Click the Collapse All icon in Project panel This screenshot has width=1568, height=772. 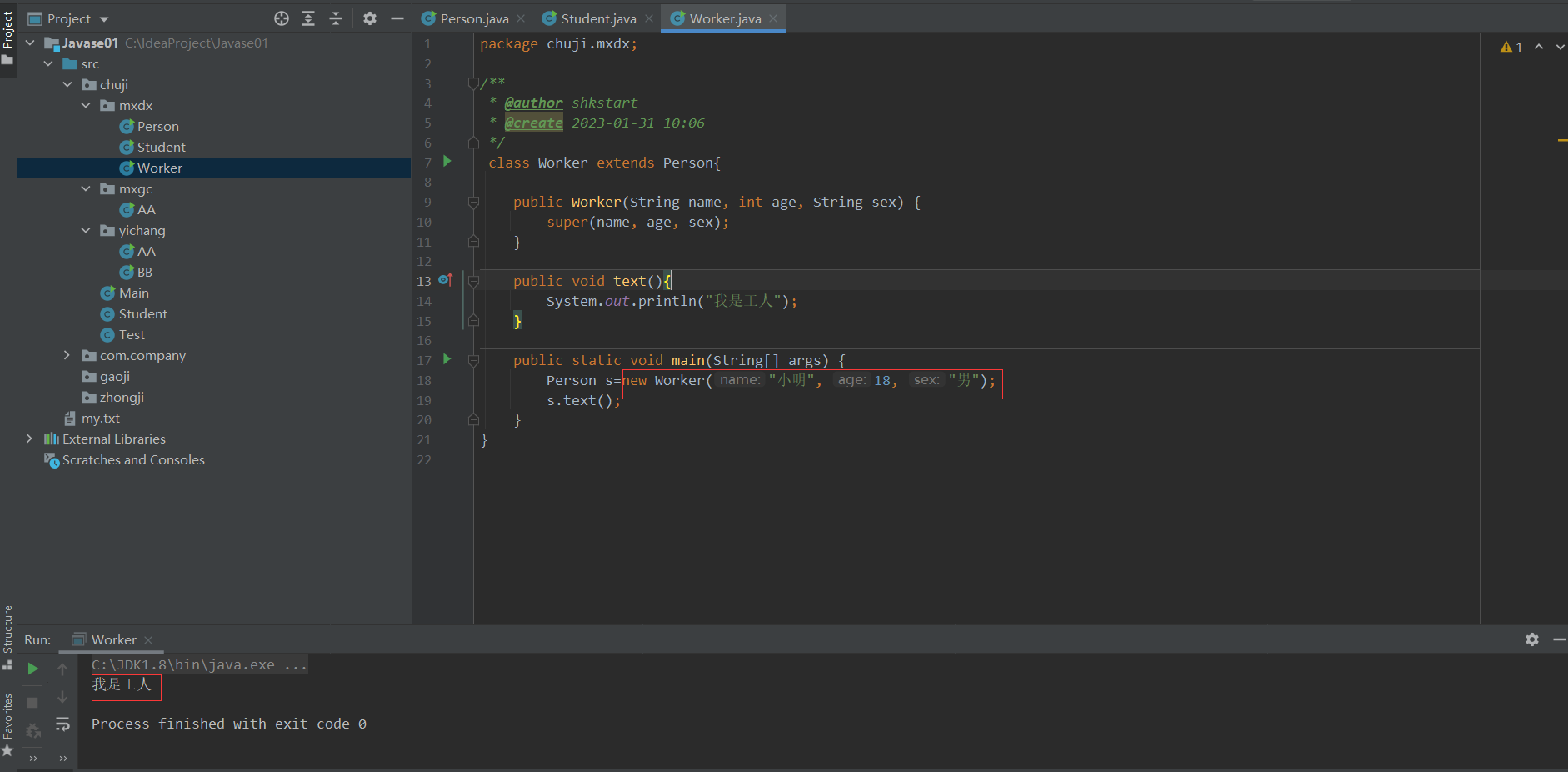pyautogui.click(x=336, y=18)
